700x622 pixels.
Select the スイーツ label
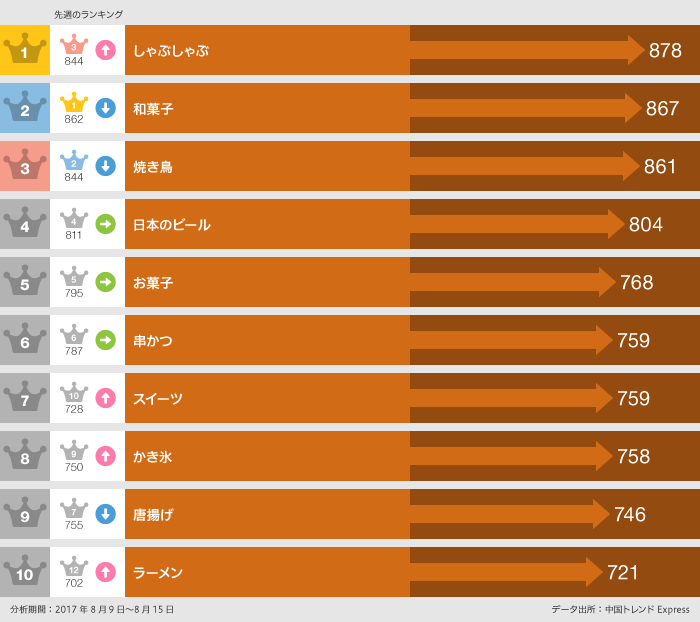158,399
